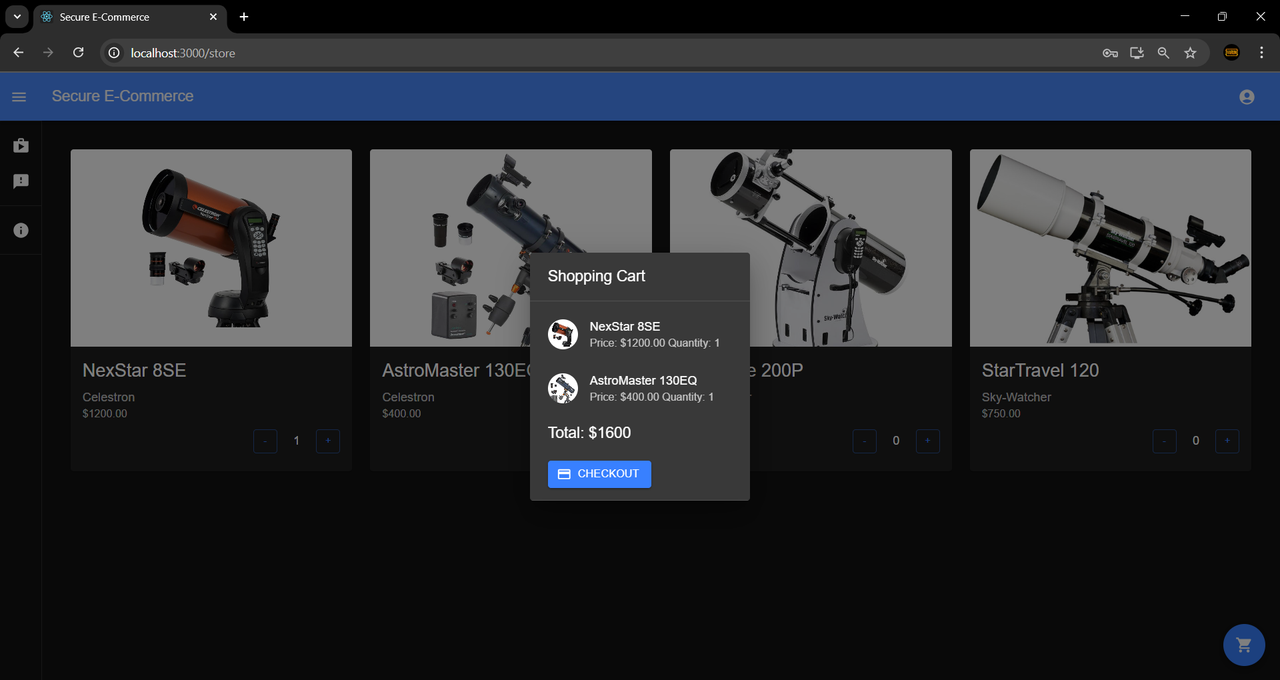This screenshot has width=1280, height=680.
Task: Click the StarTravel 120 product image
Action: click(x=1111, y=248)
